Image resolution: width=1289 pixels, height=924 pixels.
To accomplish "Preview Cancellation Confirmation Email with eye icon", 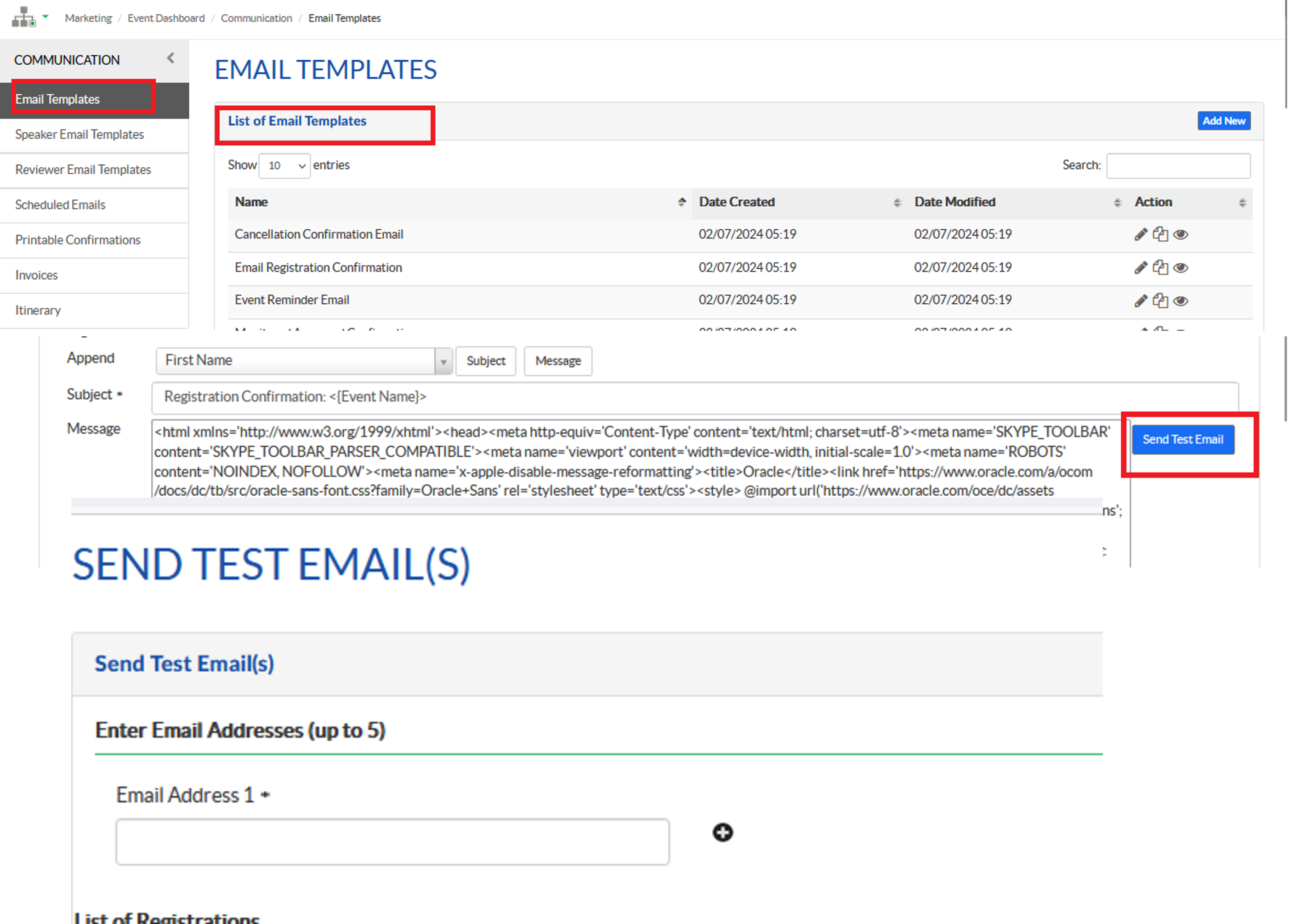I will [1181, 235].
